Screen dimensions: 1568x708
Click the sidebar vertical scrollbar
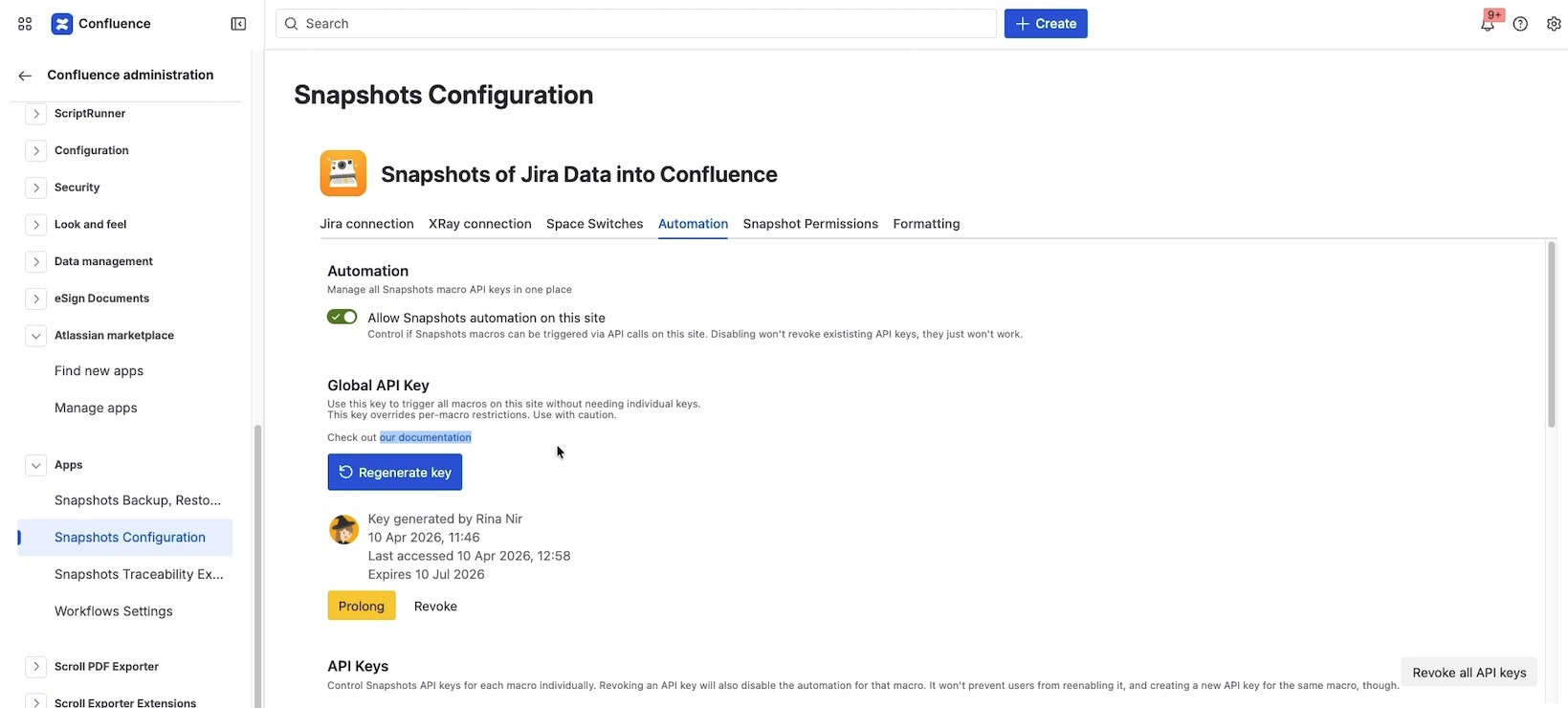256,566
